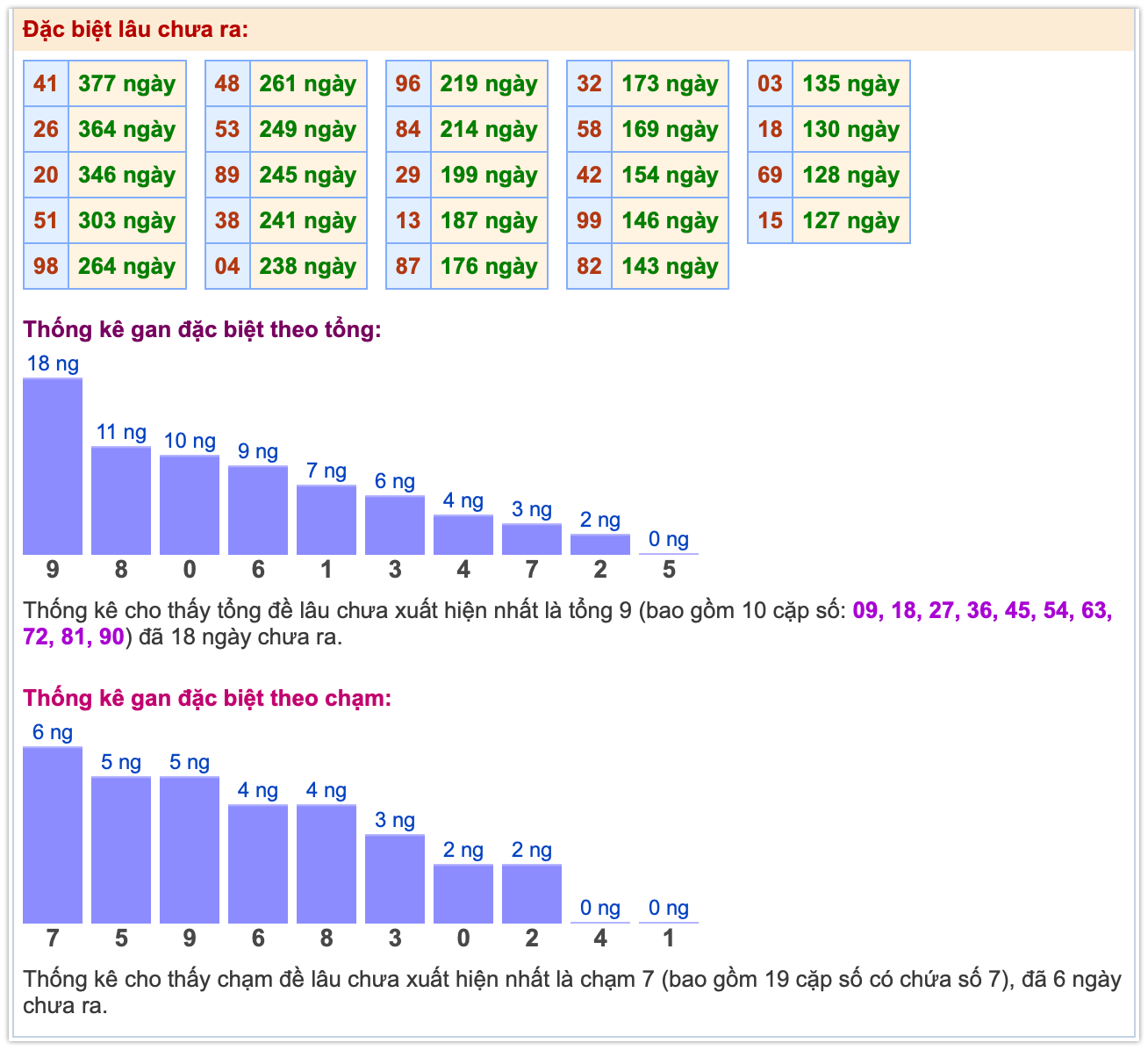This screenshot has width=1148, height=1050.
Task: Click the tallest '18 ng' bar for tổng 9
Action: [53, 466]
